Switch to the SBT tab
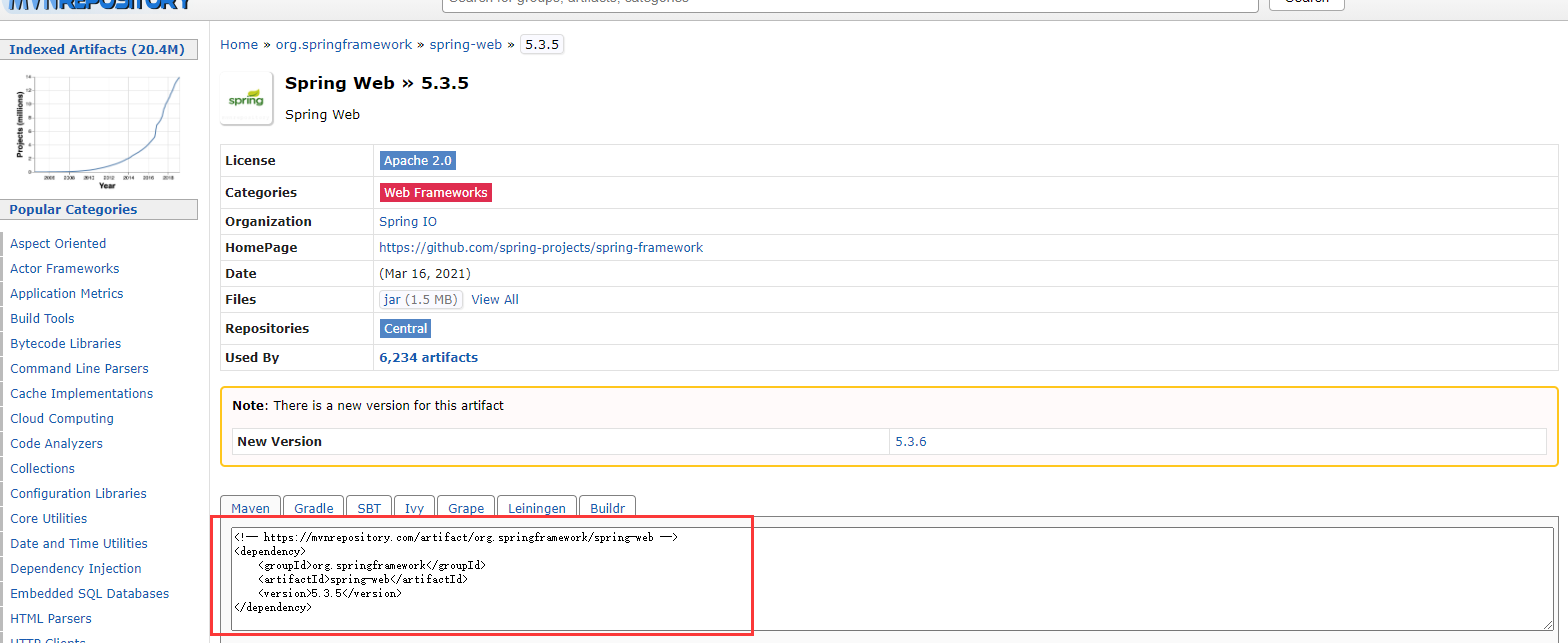1568x643 pixels. [369, 506]
